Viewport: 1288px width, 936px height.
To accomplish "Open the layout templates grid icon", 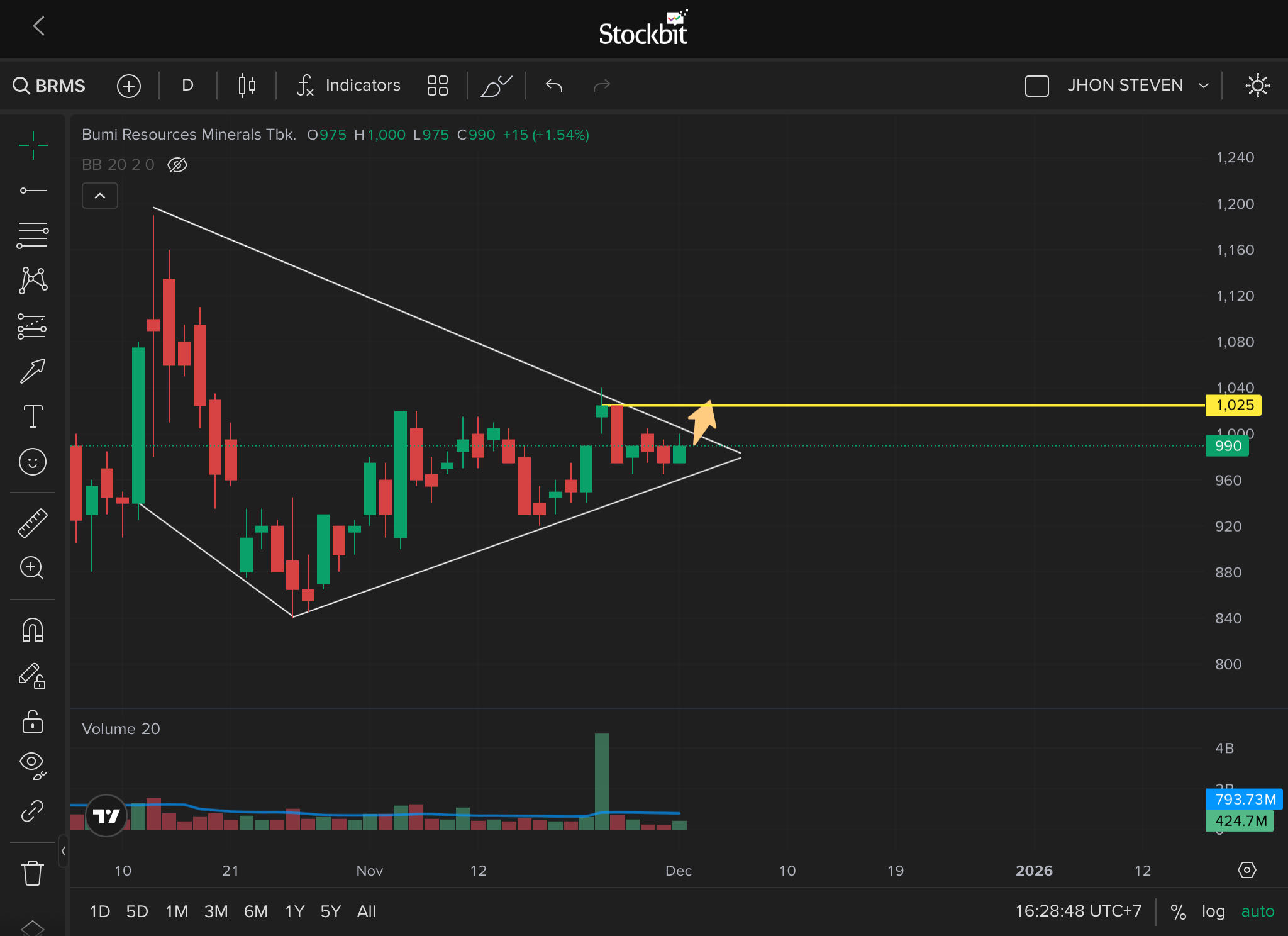I will (x=437, y=85).
